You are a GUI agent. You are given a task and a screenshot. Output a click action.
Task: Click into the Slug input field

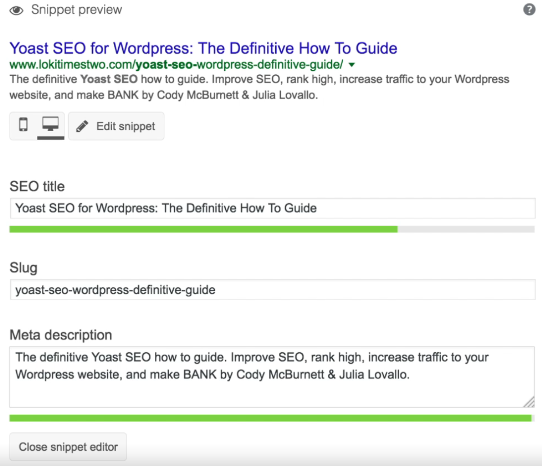[272, 290]
